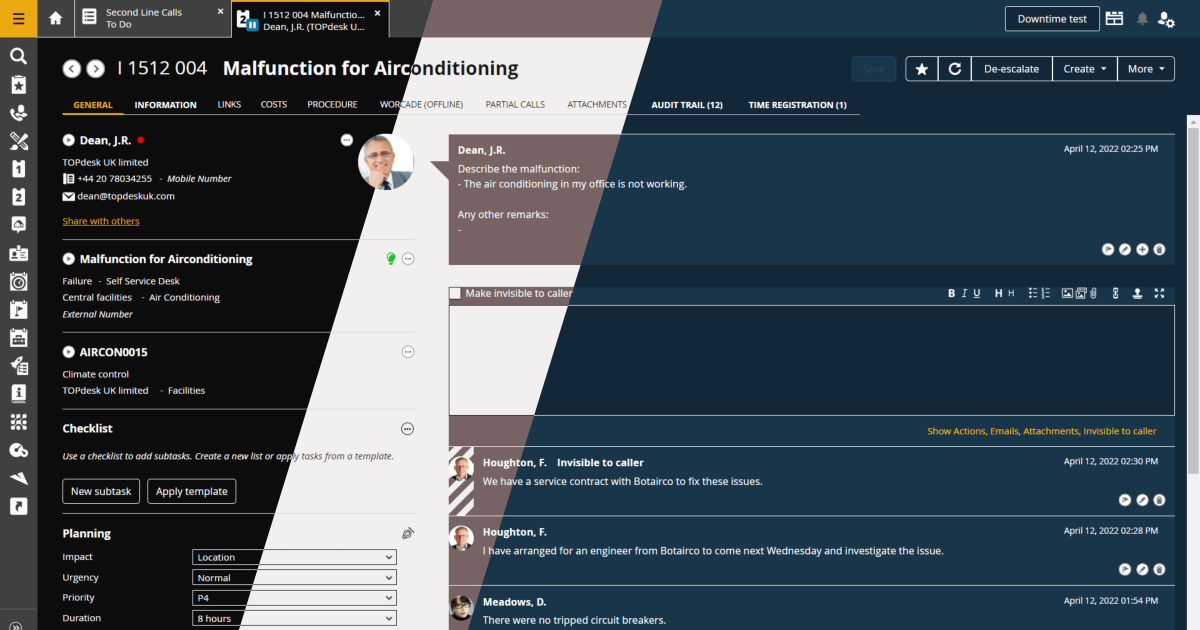This screenshot has width=1200, height=630.
Task: Switch to the Audit Trail tab
Action: pos(686,105)
